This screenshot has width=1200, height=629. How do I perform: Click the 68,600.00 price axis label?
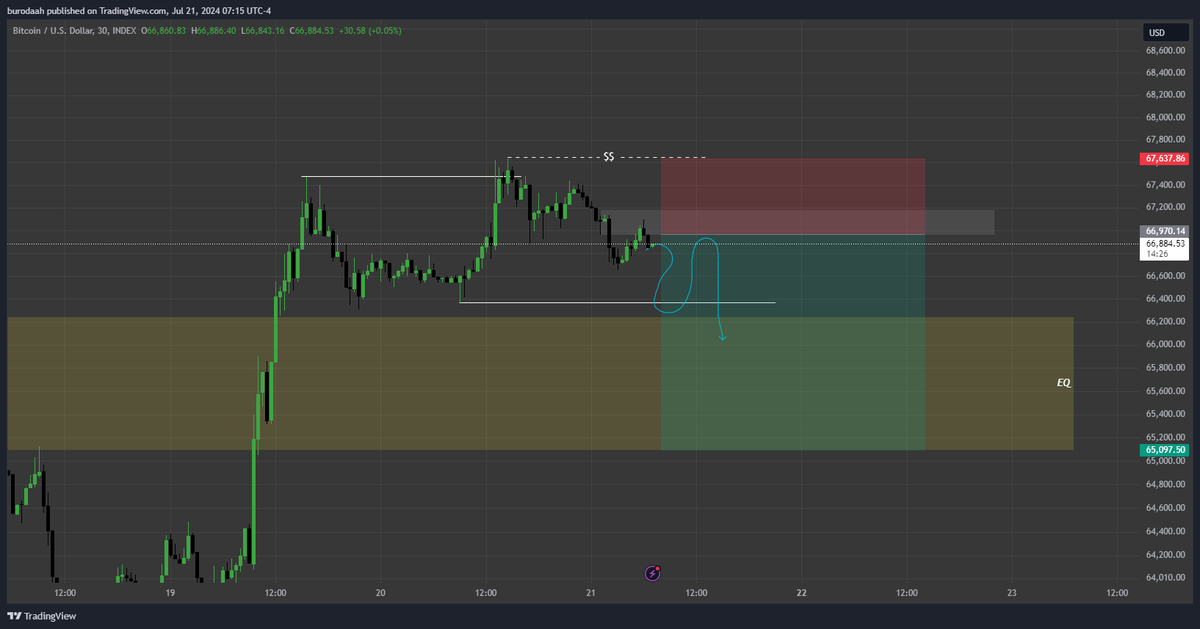coord(1166,50)
